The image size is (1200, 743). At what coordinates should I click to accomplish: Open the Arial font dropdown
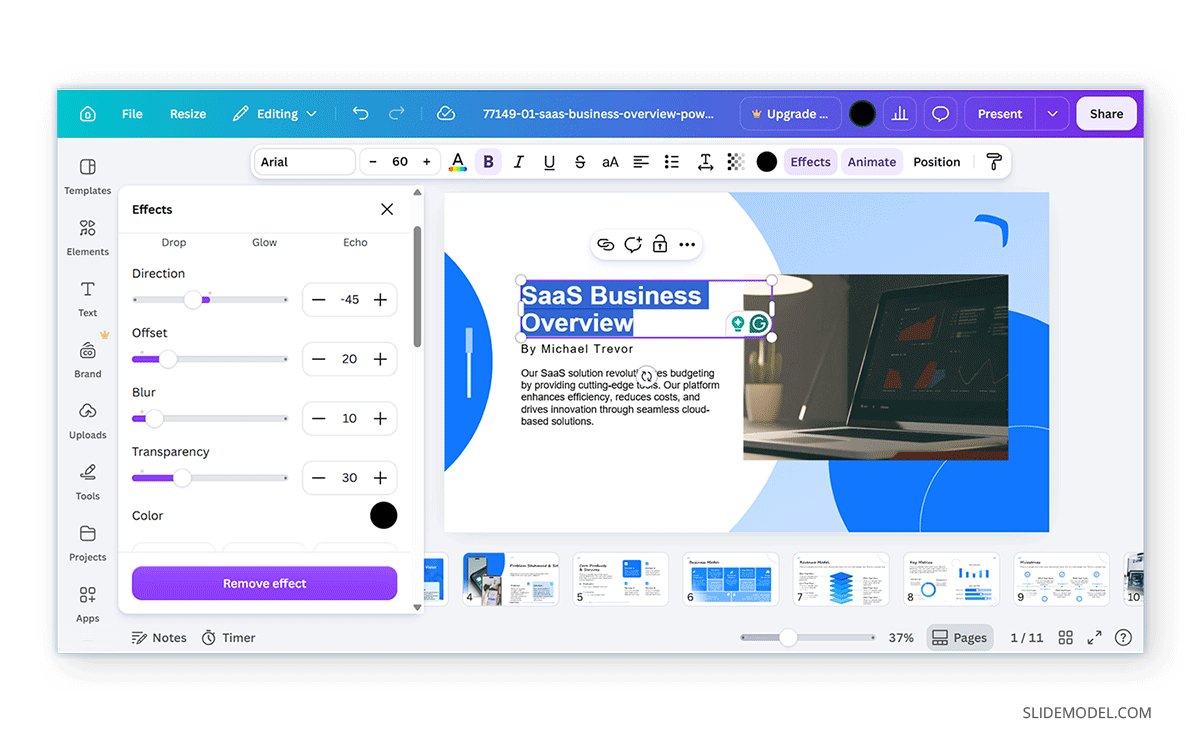pyautogui.click(x=306, y=162)
